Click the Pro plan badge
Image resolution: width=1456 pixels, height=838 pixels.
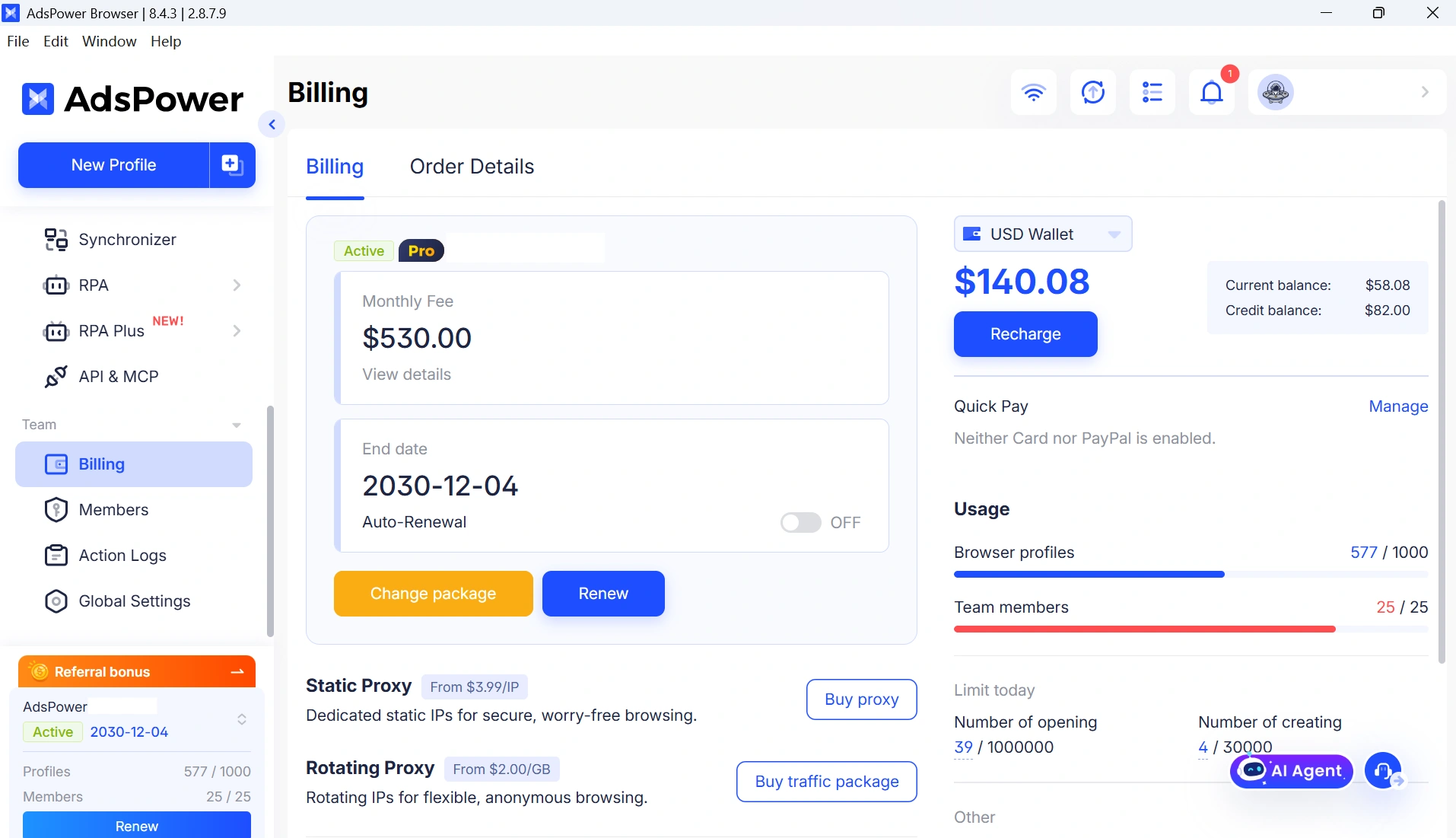pos(421,250)
